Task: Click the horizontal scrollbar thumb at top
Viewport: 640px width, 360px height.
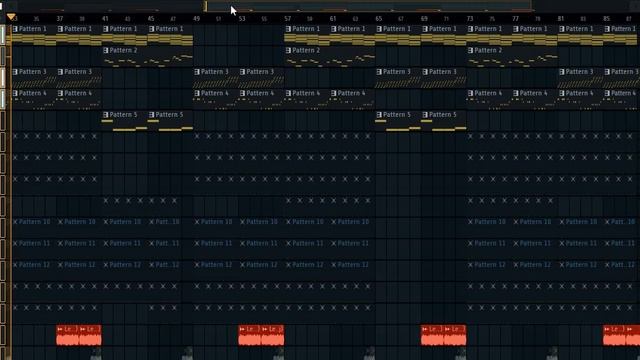Action: point(368,6)
